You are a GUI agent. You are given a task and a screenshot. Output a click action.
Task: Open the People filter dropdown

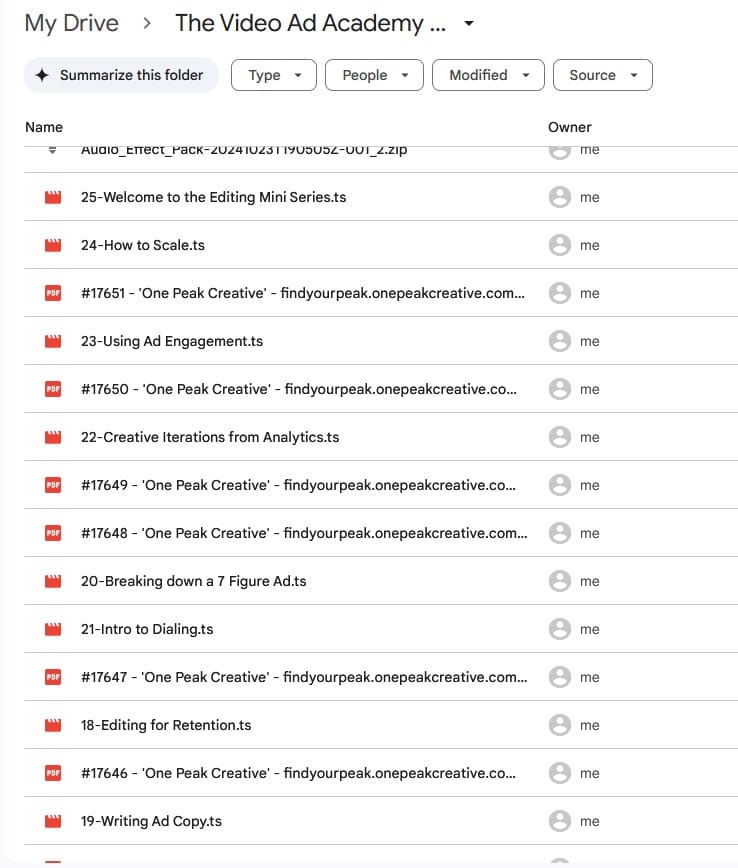375,75
